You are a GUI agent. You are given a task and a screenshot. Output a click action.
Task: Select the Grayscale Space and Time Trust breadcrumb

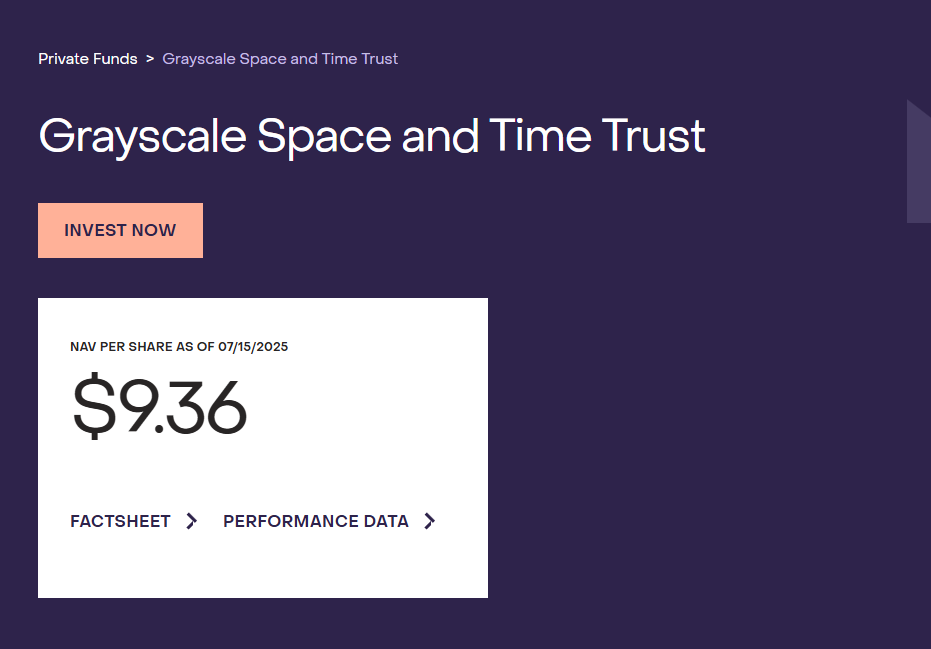pyautogui.click(x=280, y=59)
